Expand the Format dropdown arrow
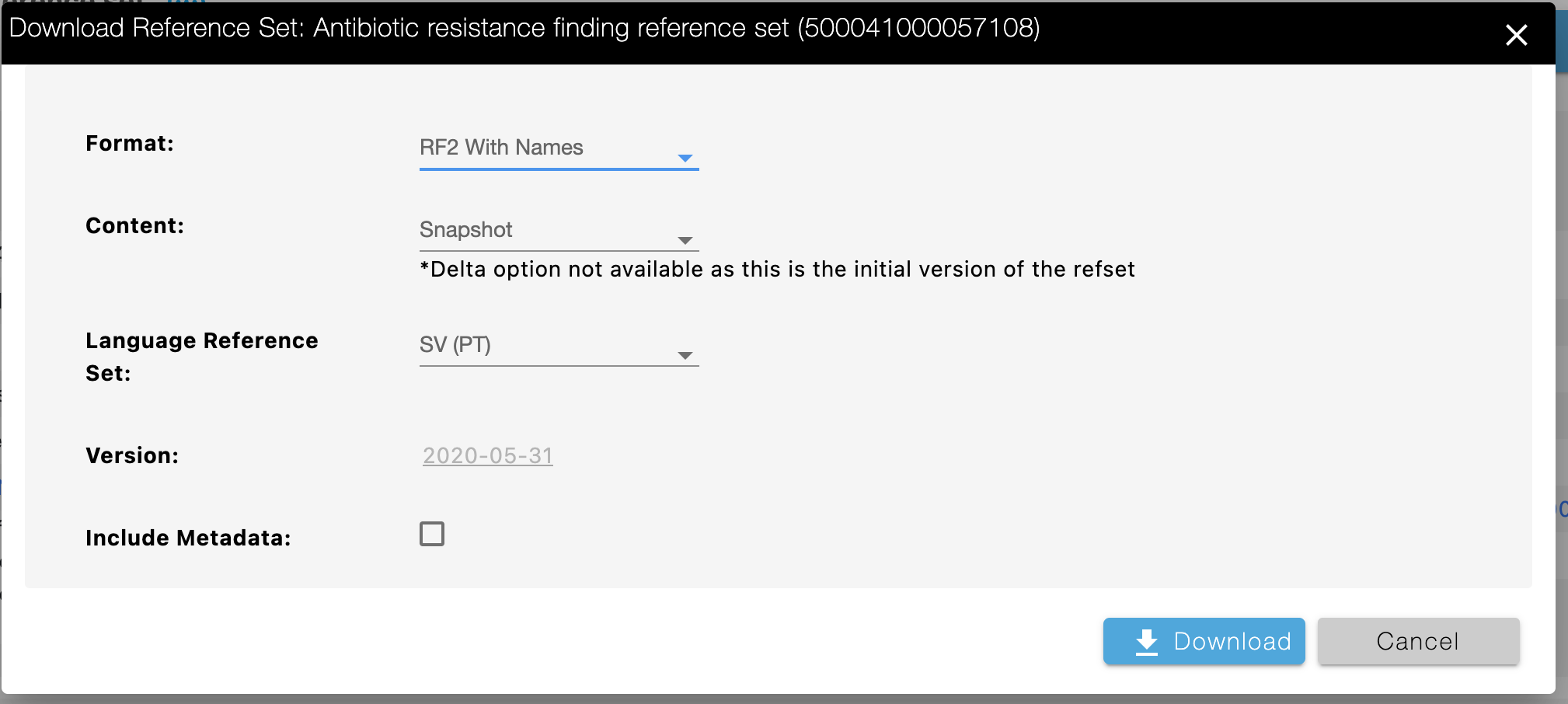This screenshot has height=704, width=1568. (x=685, y=159)
